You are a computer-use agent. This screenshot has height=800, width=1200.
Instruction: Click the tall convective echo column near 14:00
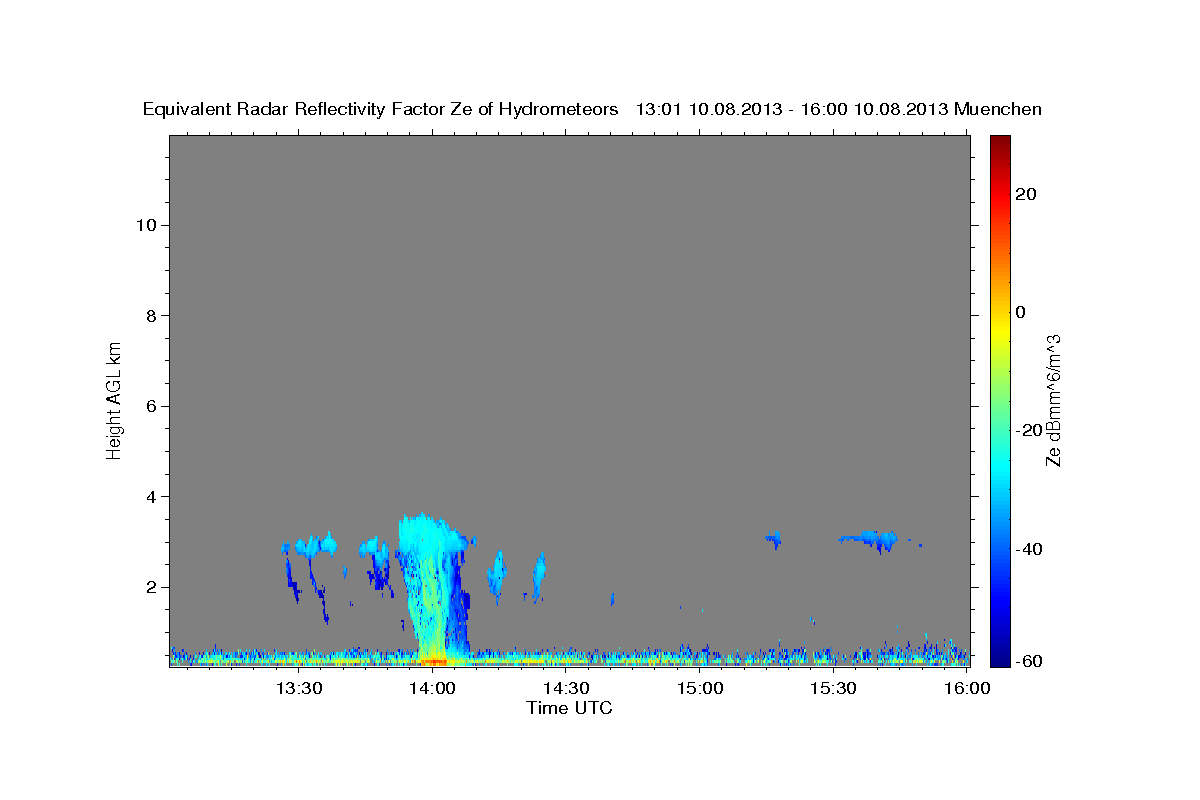[431, 585]
